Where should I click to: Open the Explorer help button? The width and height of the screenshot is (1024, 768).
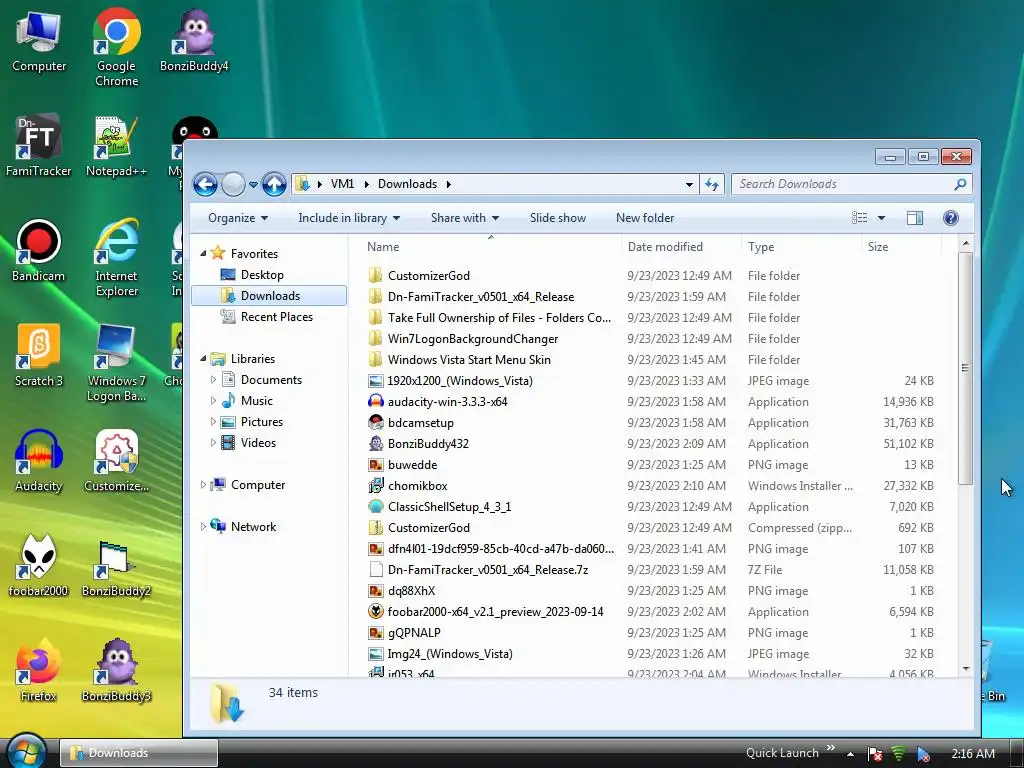pyautogui.click(x=951, y=218)
